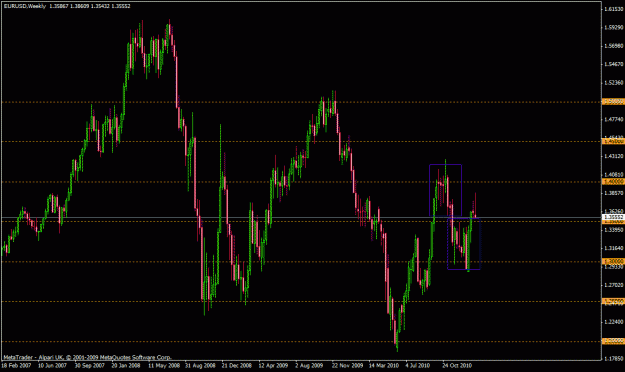
Task: Click the 1.38570 price axis label
Action: 614,193
